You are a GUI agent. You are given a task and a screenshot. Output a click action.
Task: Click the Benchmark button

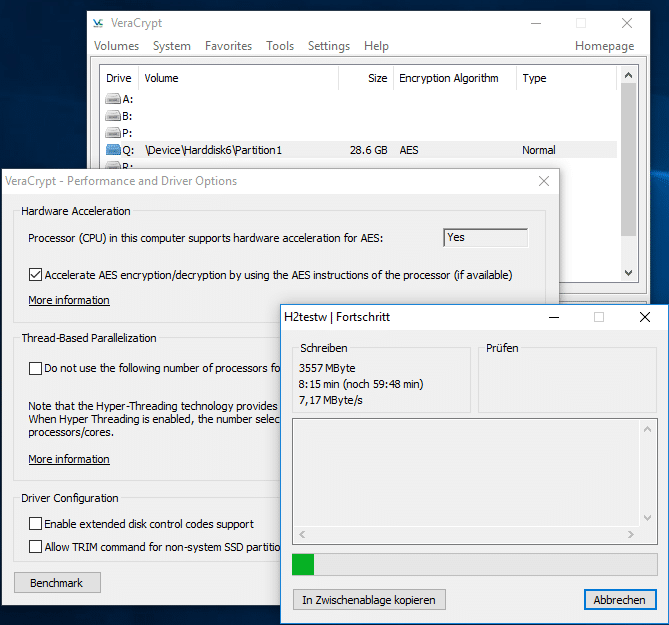click(57, 582)
